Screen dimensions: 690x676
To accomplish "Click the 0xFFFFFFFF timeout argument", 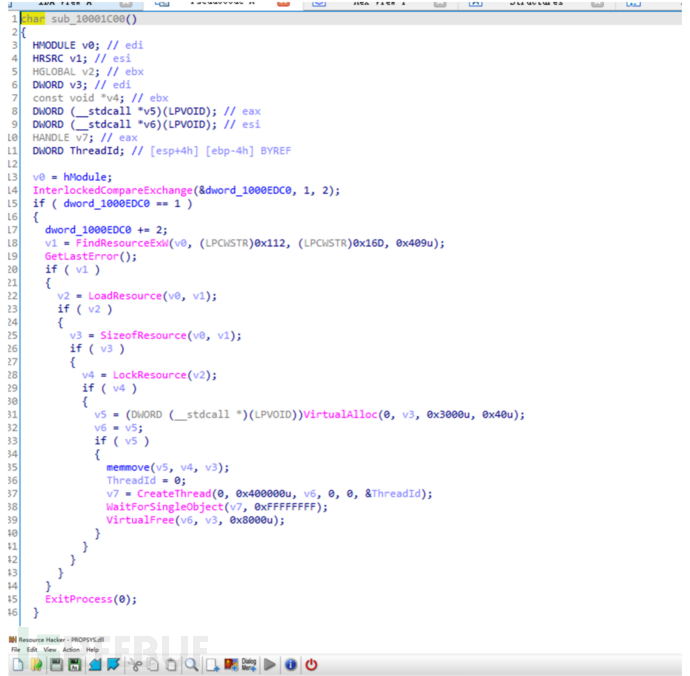I will (285, 507).
